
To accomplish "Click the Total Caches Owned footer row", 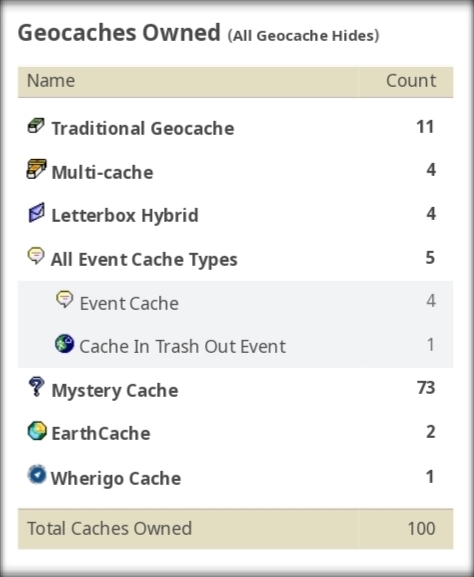I will pos(236,529).
